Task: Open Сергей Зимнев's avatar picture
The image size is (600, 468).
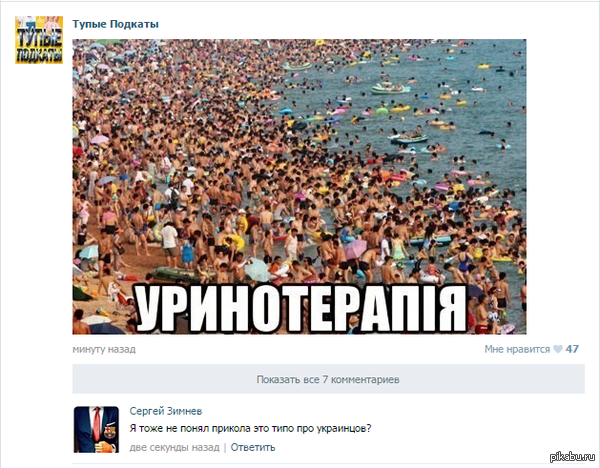Action: click(96, 429)
